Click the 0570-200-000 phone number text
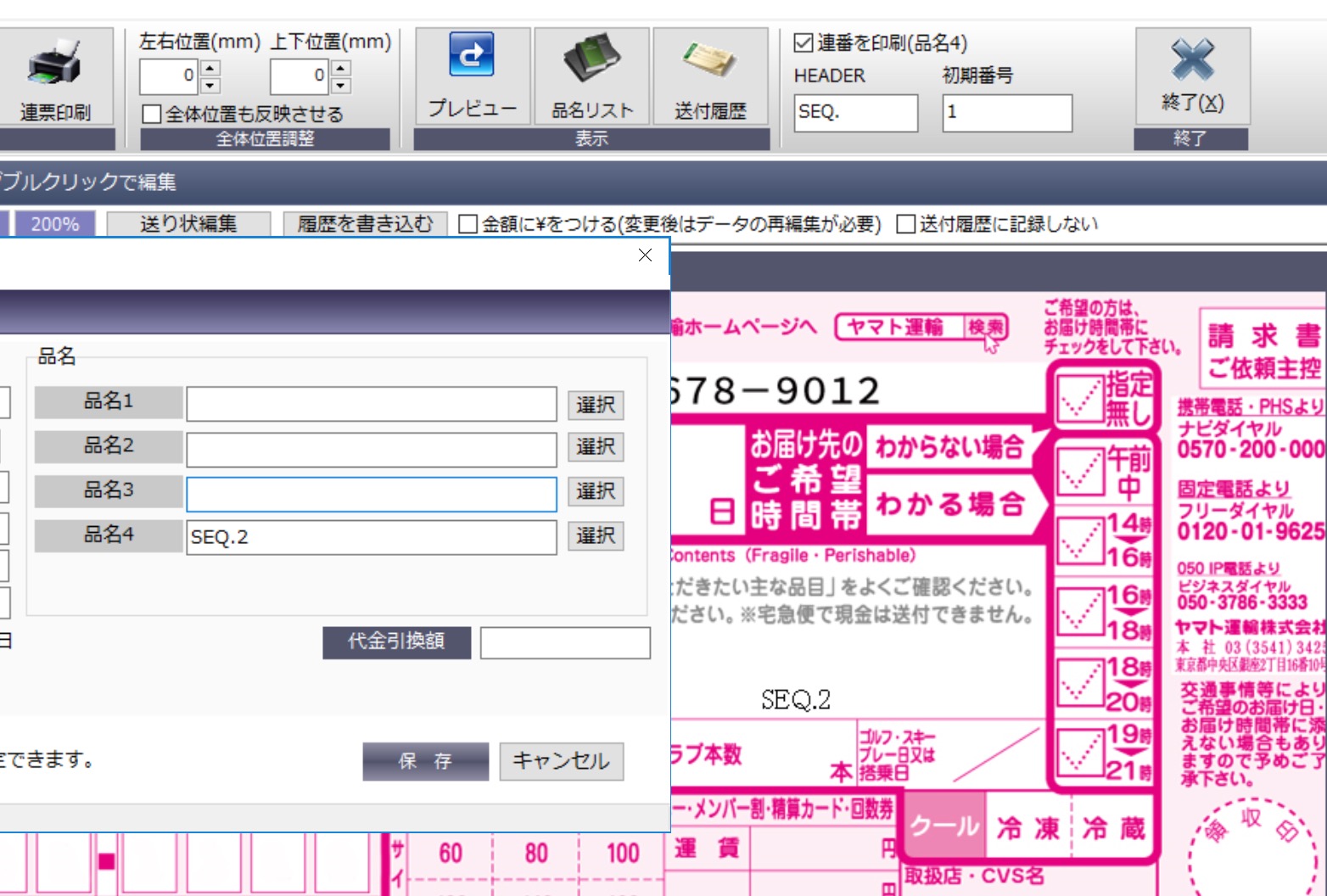The image size is (1327, 896). [x=1251, y=450]
